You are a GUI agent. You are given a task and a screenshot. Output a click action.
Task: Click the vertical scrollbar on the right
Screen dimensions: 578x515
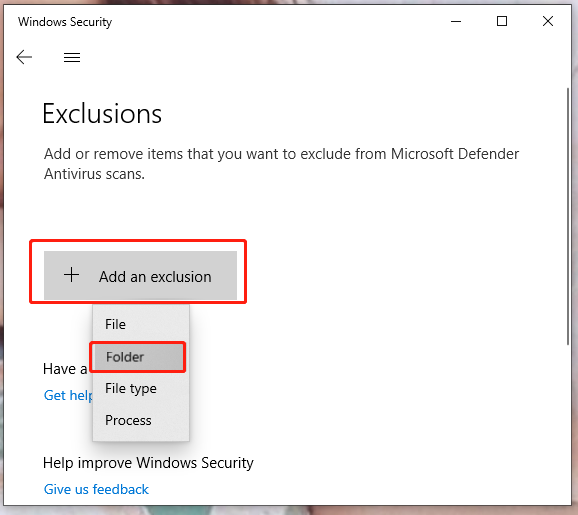[x=568, y=216]
